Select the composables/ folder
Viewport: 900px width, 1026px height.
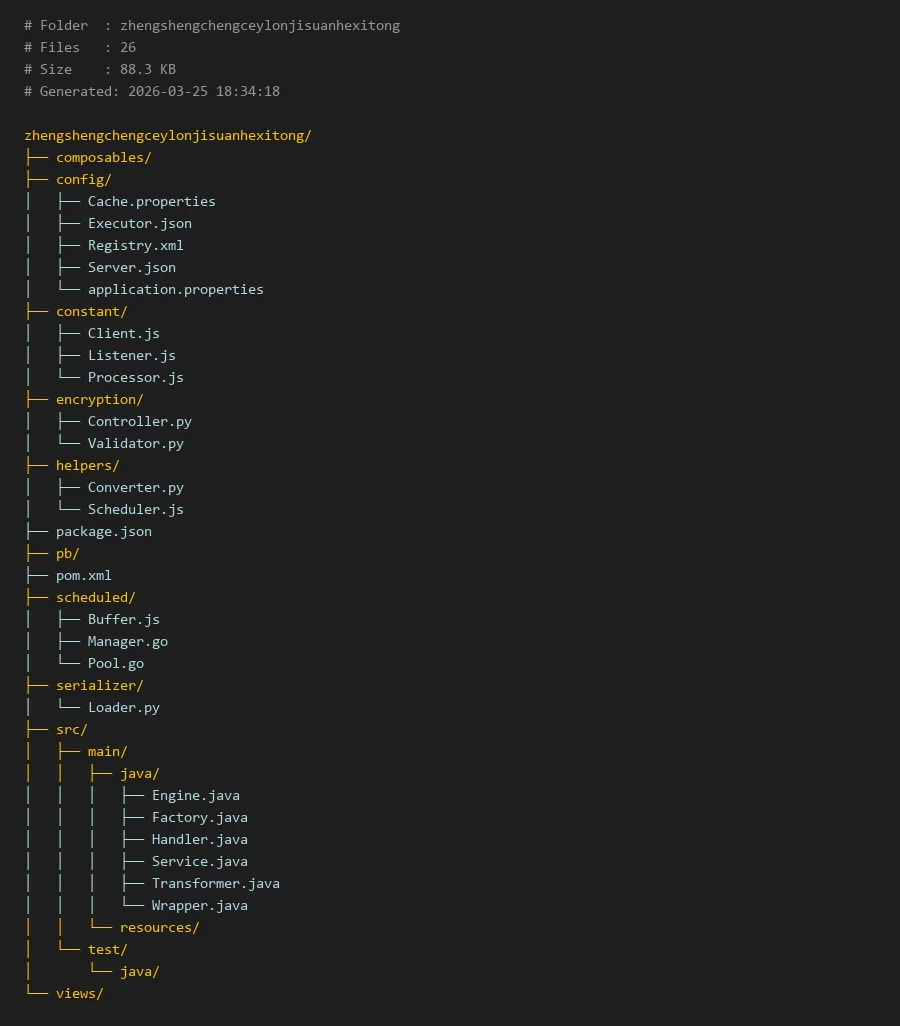pyautogui.click(x=104, y=157)
